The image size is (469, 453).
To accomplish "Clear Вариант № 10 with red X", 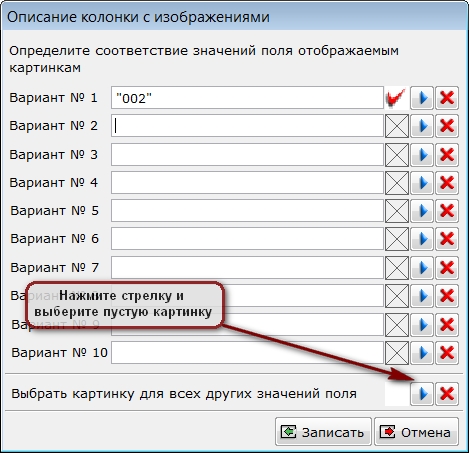I will 447,353.
